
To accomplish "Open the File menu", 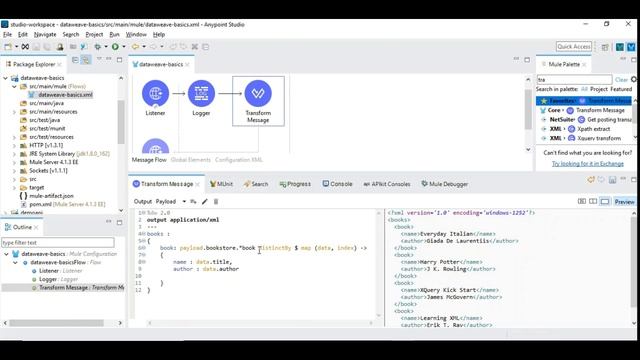I will (7, 35).
